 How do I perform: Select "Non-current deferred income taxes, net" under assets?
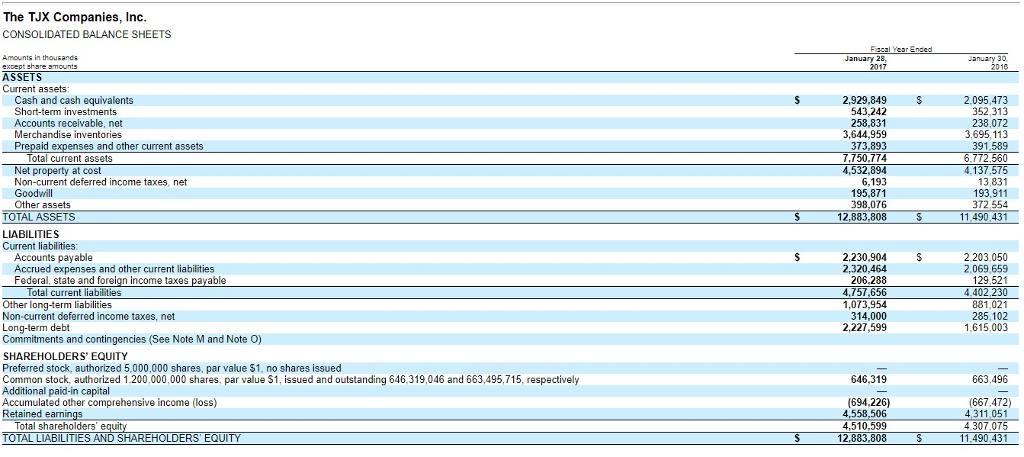tap(101, 182)
